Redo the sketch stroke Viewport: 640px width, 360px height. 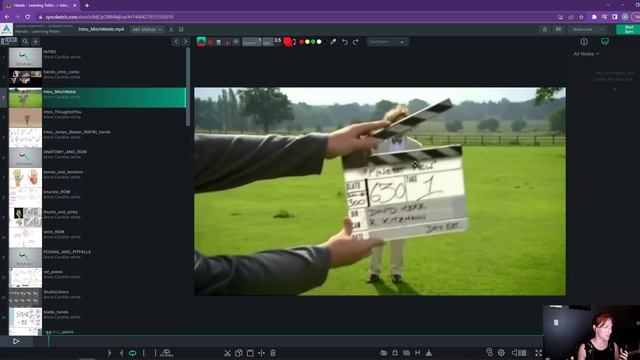click(x=356, y=42)
